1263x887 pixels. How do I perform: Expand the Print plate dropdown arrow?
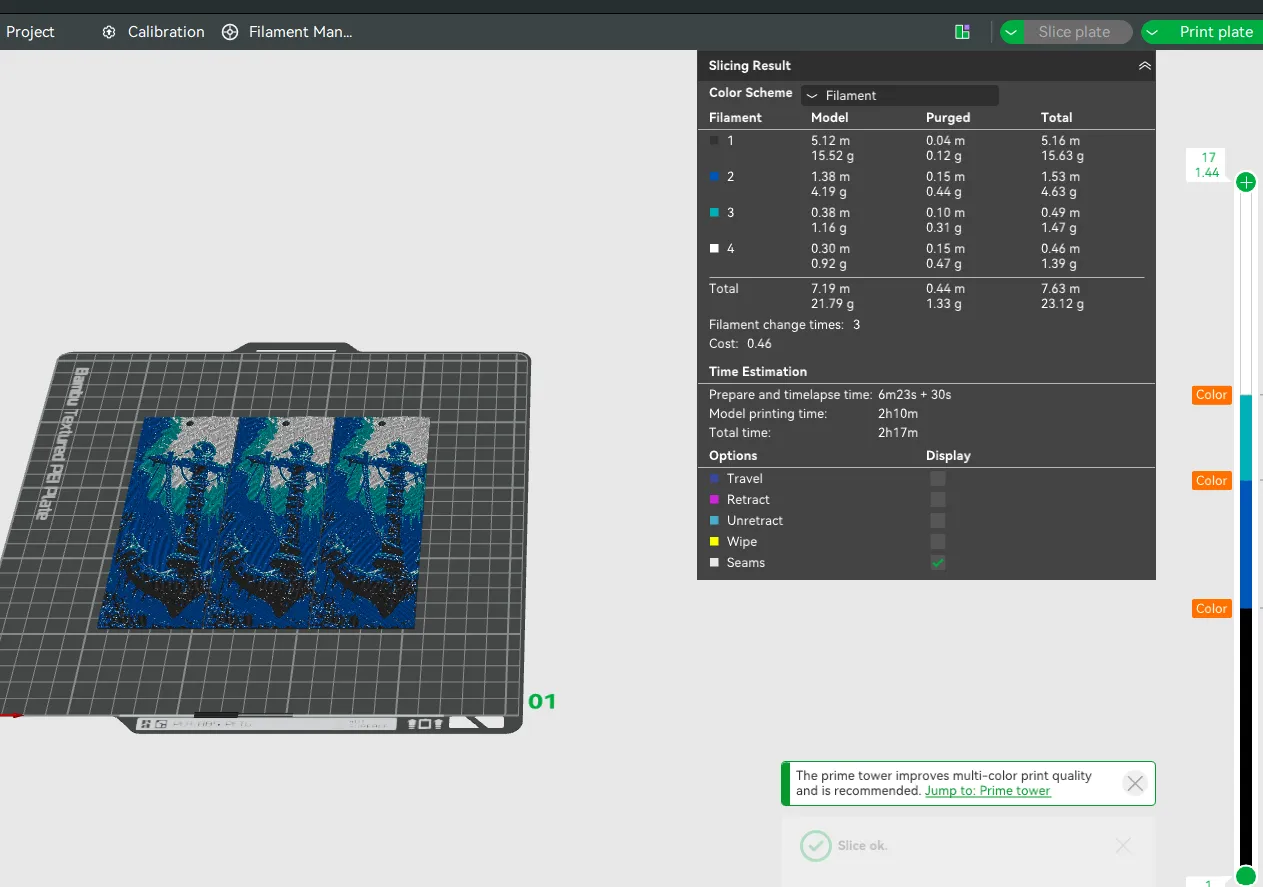pyautogui.click(x=1153, y=32)
